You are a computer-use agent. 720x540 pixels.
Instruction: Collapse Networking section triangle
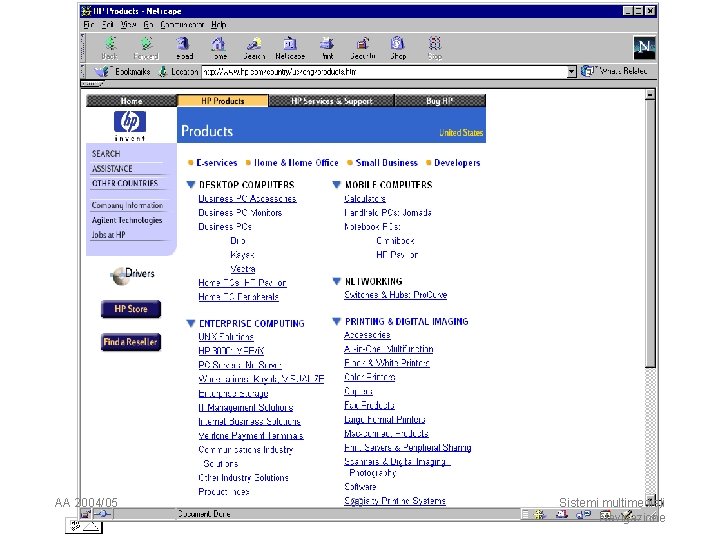click(337, 281)
